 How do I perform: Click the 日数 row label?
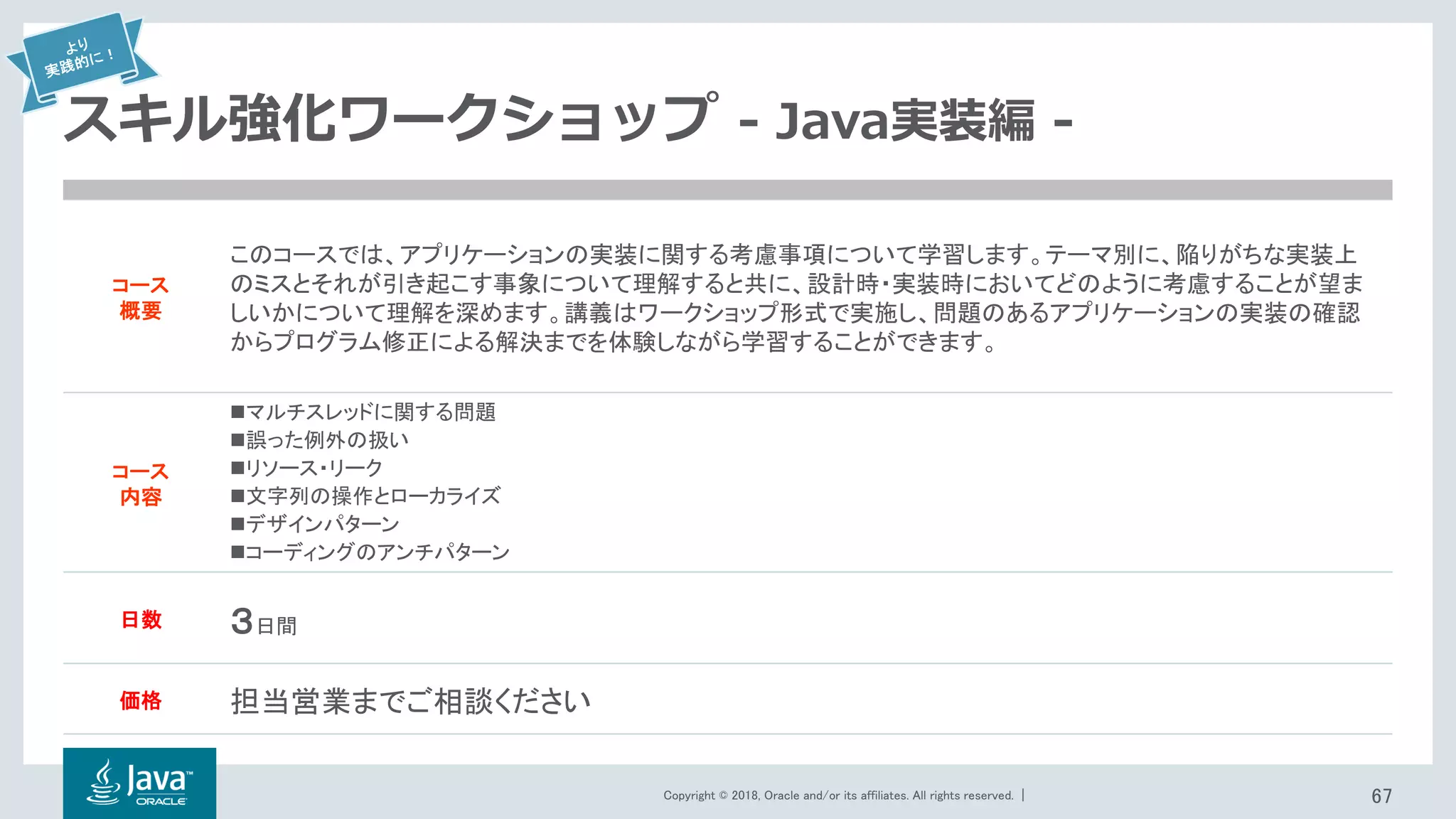click(141, 619)
